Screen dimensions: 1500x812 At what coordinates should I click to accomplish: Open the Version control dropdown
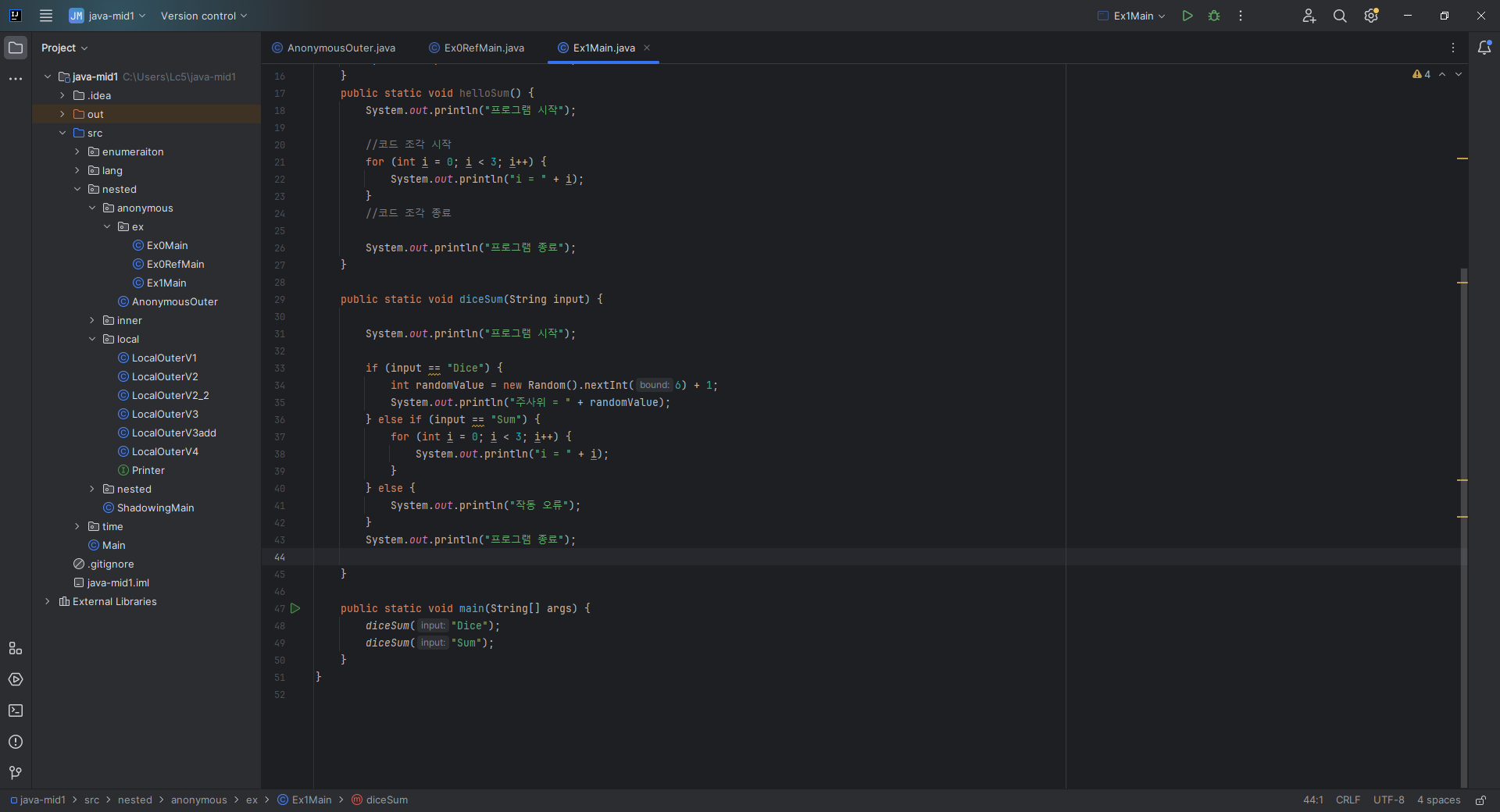coord(204,16)
